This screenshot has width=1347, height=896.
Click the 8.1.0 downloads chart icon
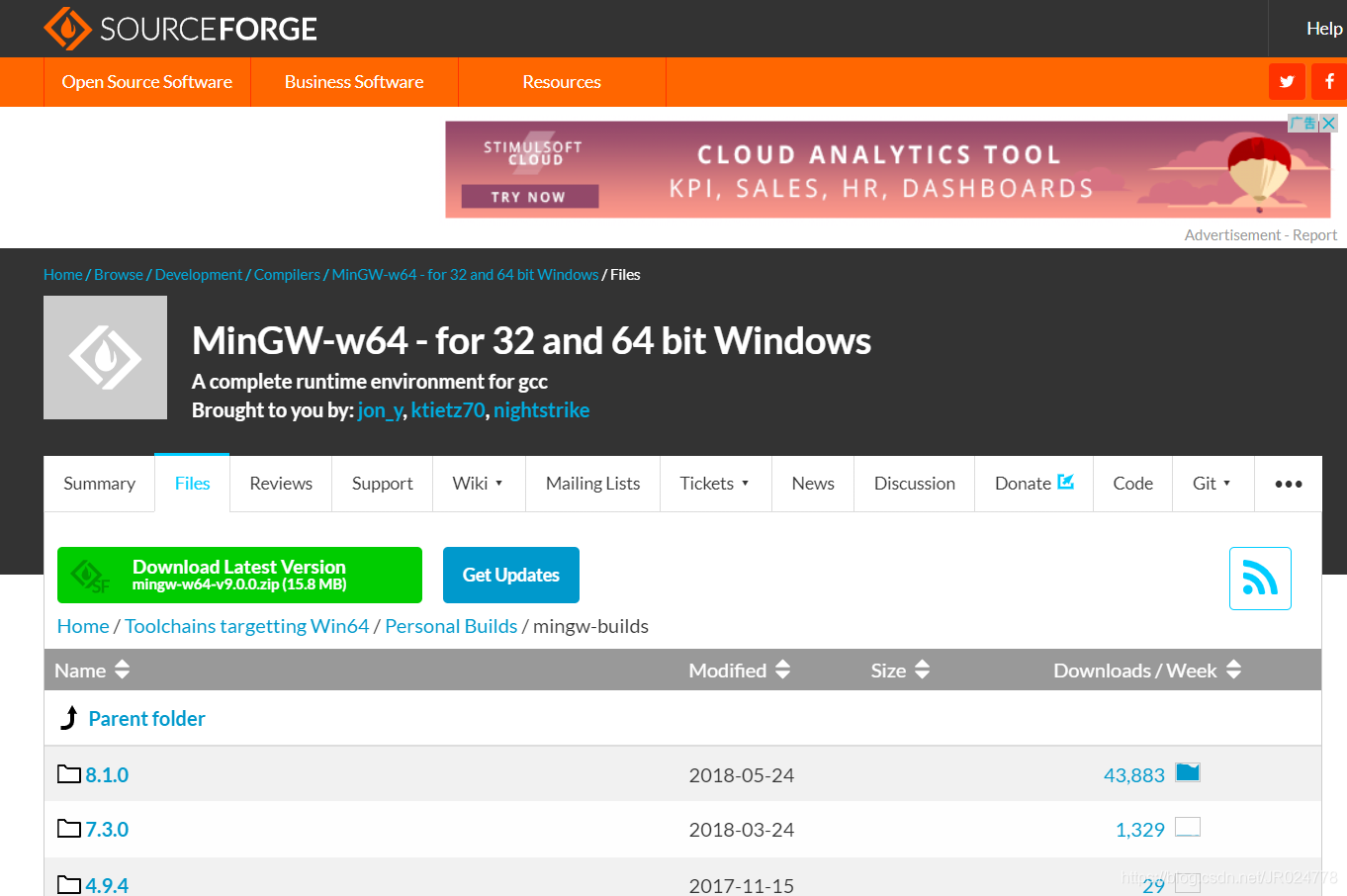(1188, 772)
